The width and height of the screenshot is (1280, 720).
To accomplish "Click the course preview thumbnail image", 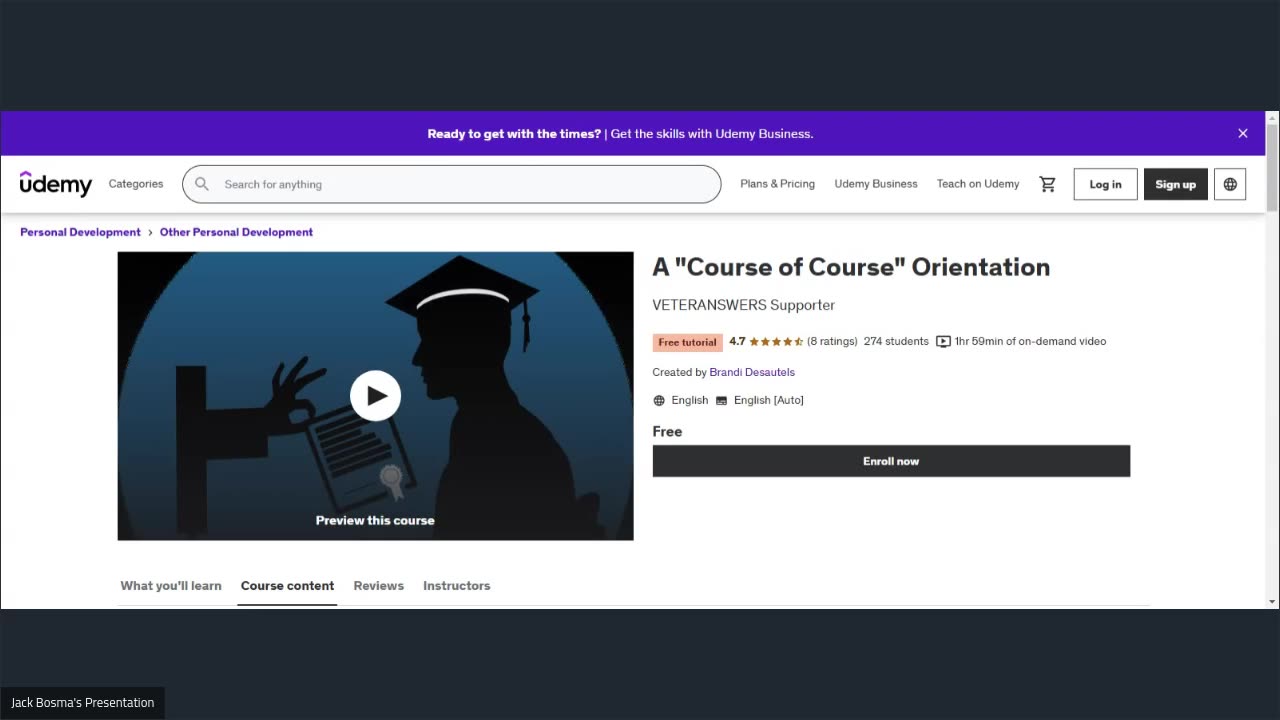I will 375,396.
